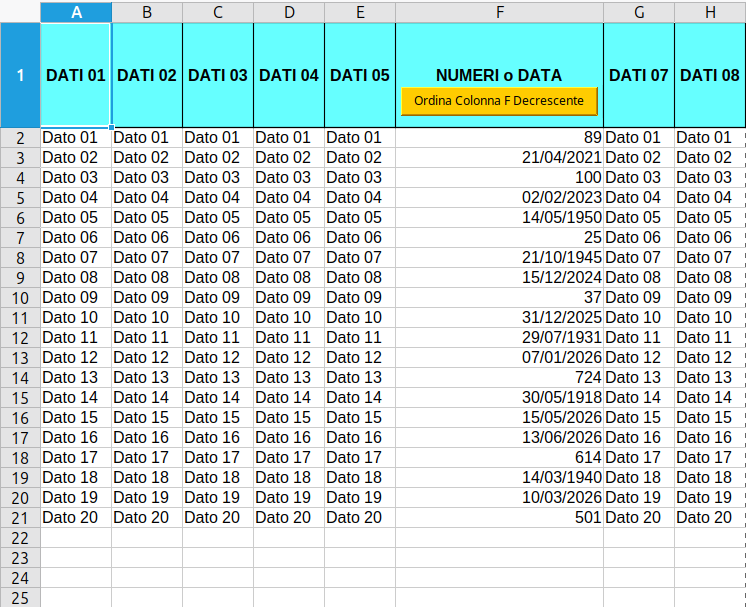Select cell with date 13/06/2026

click(x=500, y=437)
